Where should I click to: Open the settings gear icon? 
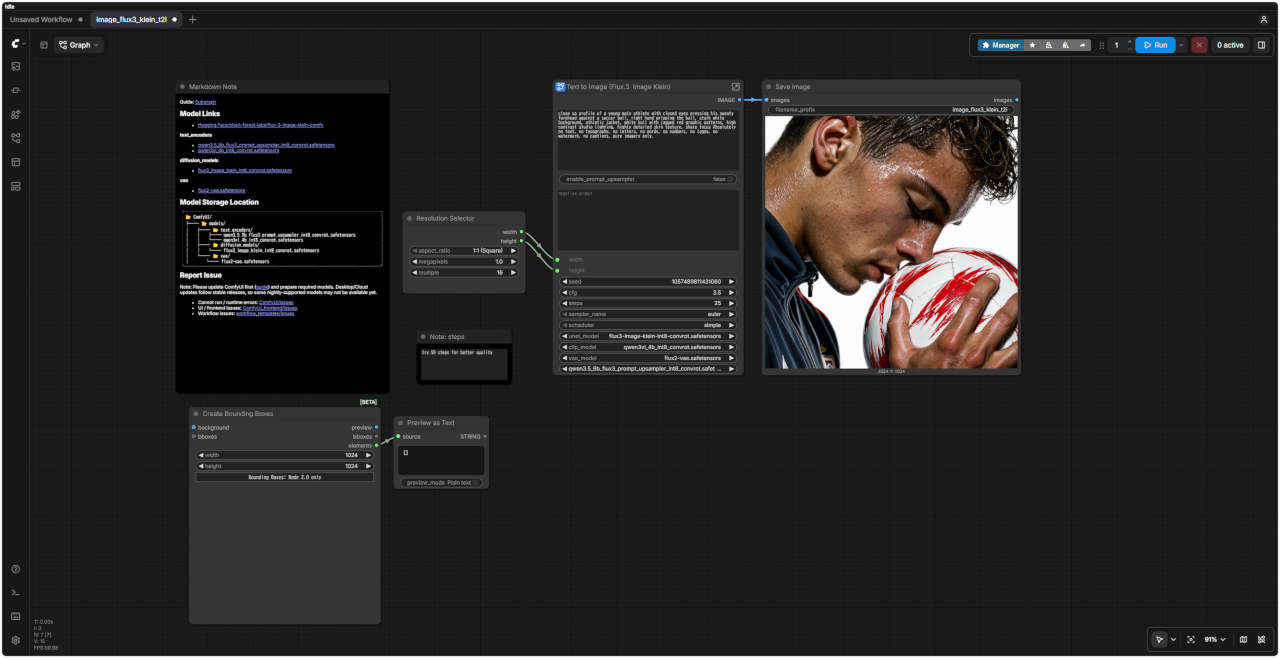click(x=16, y=641)
